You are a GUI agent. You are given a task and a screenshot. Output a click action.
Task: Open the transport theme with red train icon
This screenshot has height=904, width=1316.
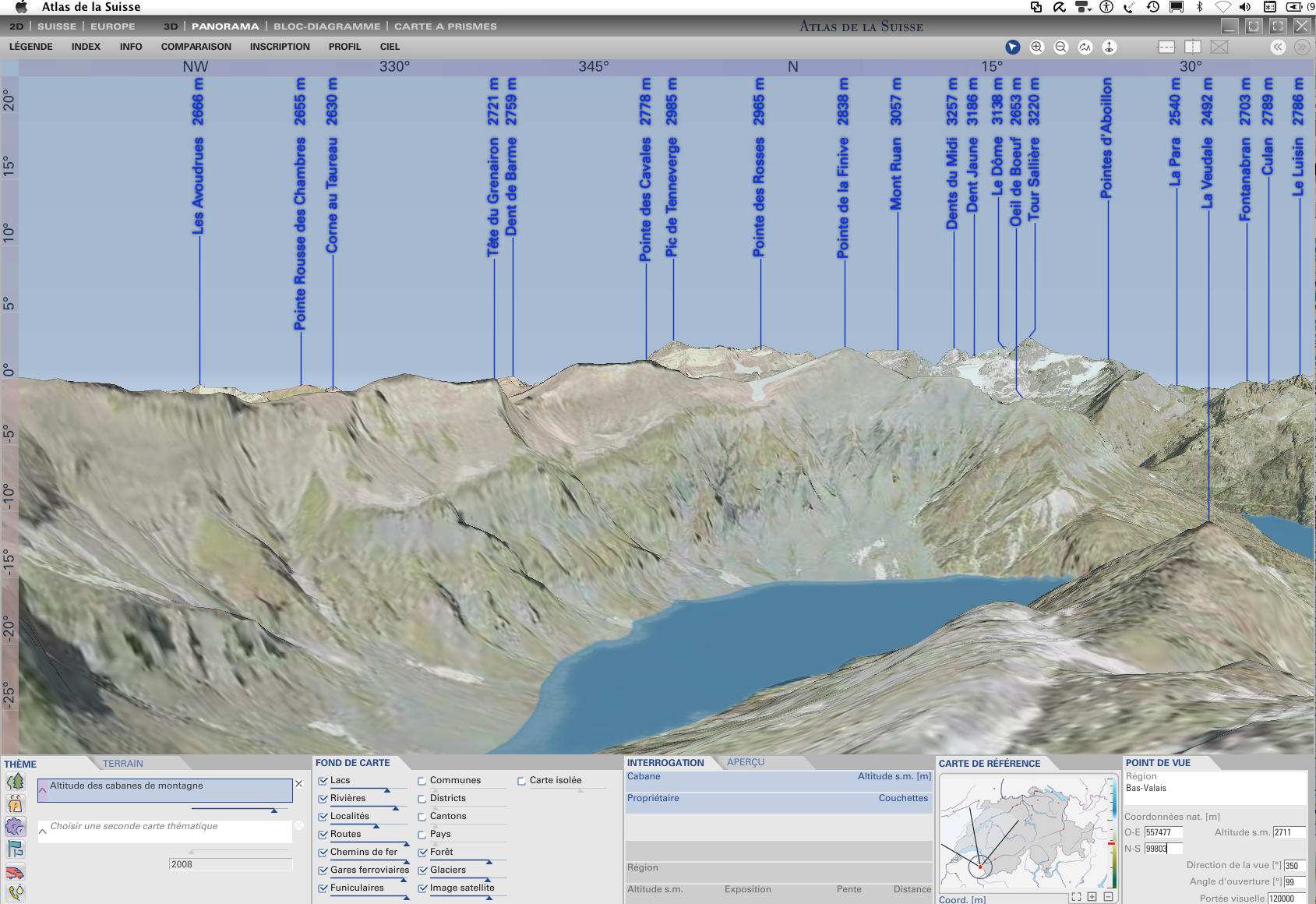pyautogui.click(x=15, y=872)
